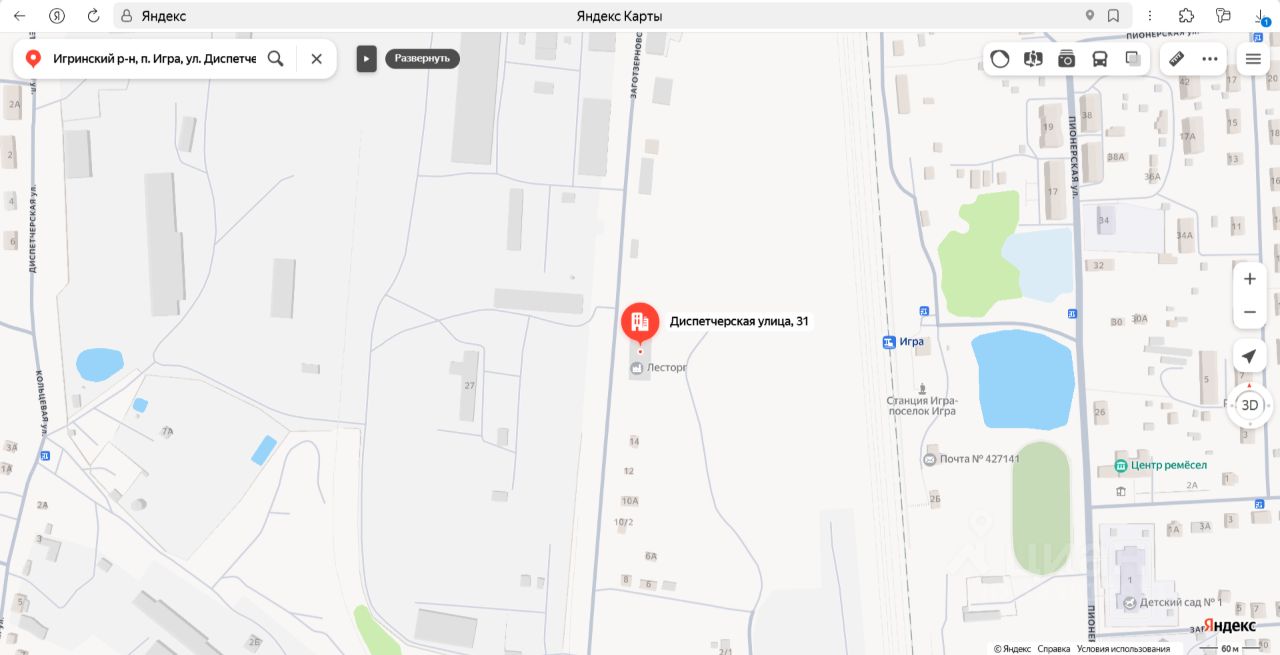This screenshot has width=1280, height=655.
Task: Switch map to 3D tilt mode
Action: point(1250,405)
